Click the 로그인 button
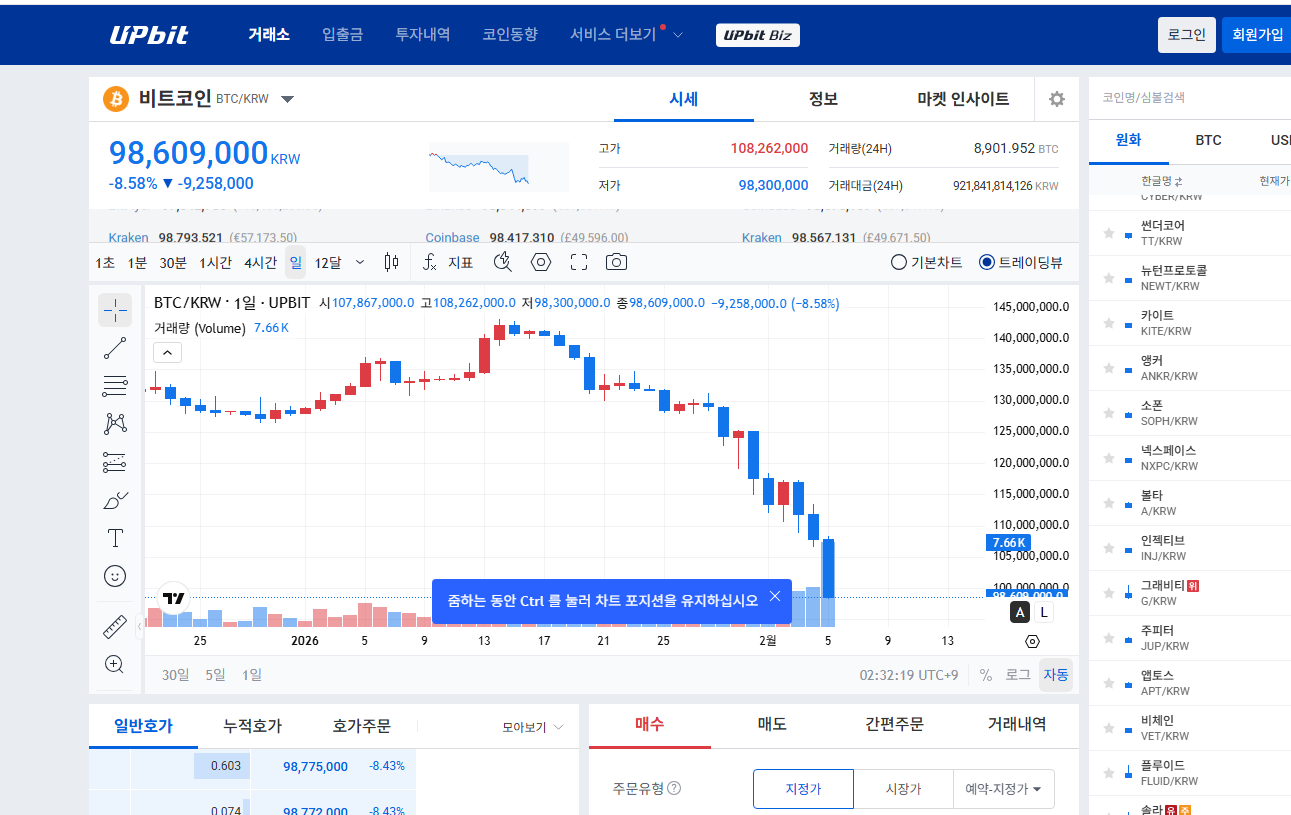Screen dimensions: 1291x815 coord(1186,35)
